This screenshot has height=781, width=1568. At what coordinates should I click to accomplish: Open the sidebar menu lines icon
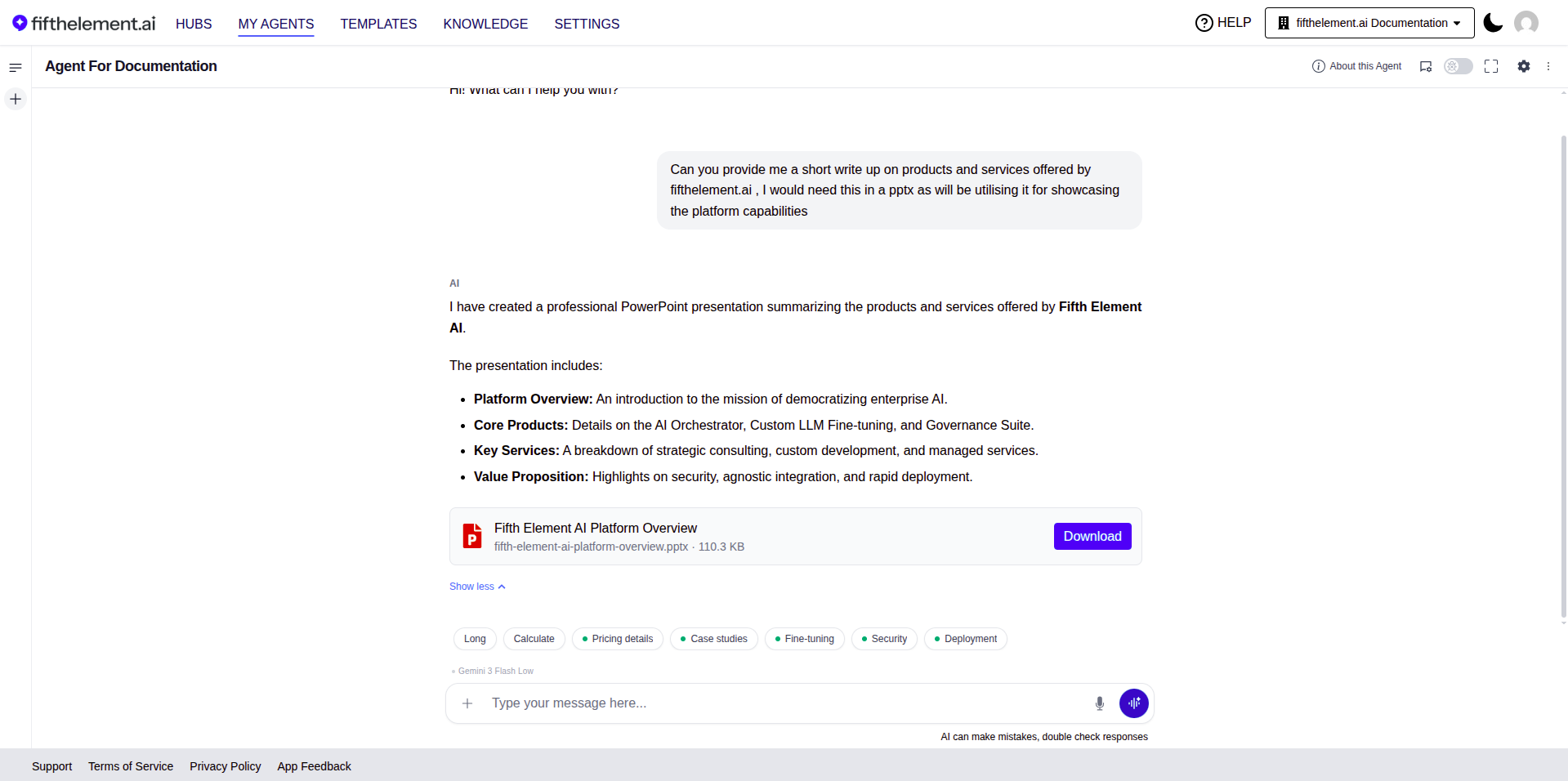(16, 67)
